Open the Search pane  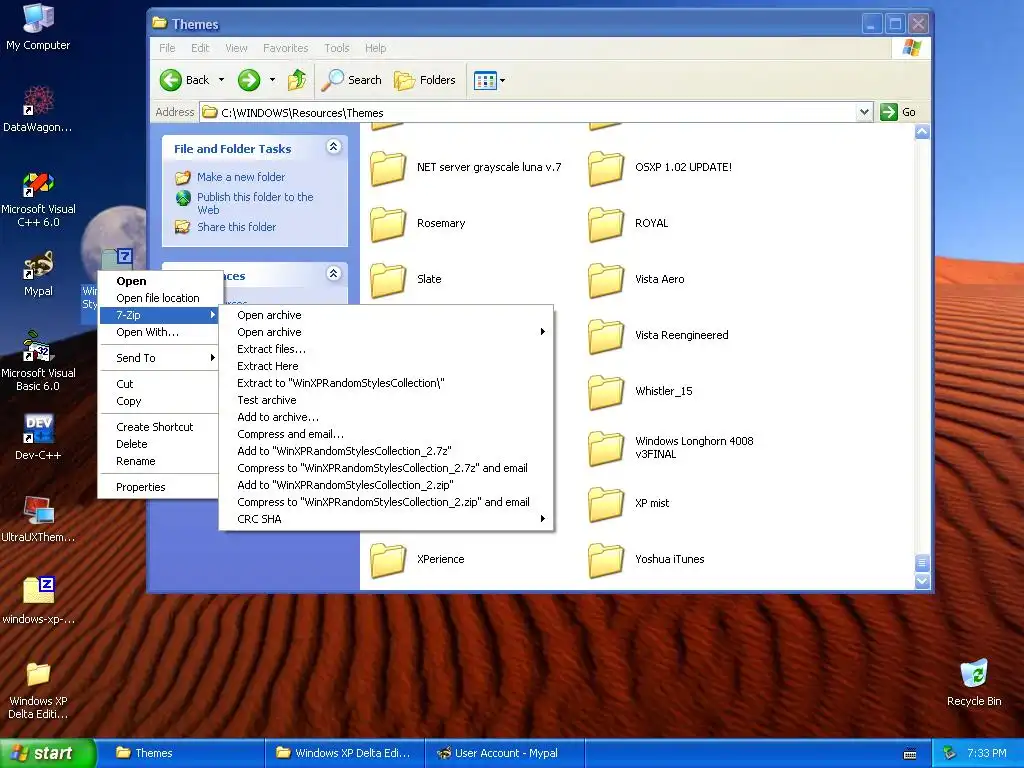tap(352, 80)
